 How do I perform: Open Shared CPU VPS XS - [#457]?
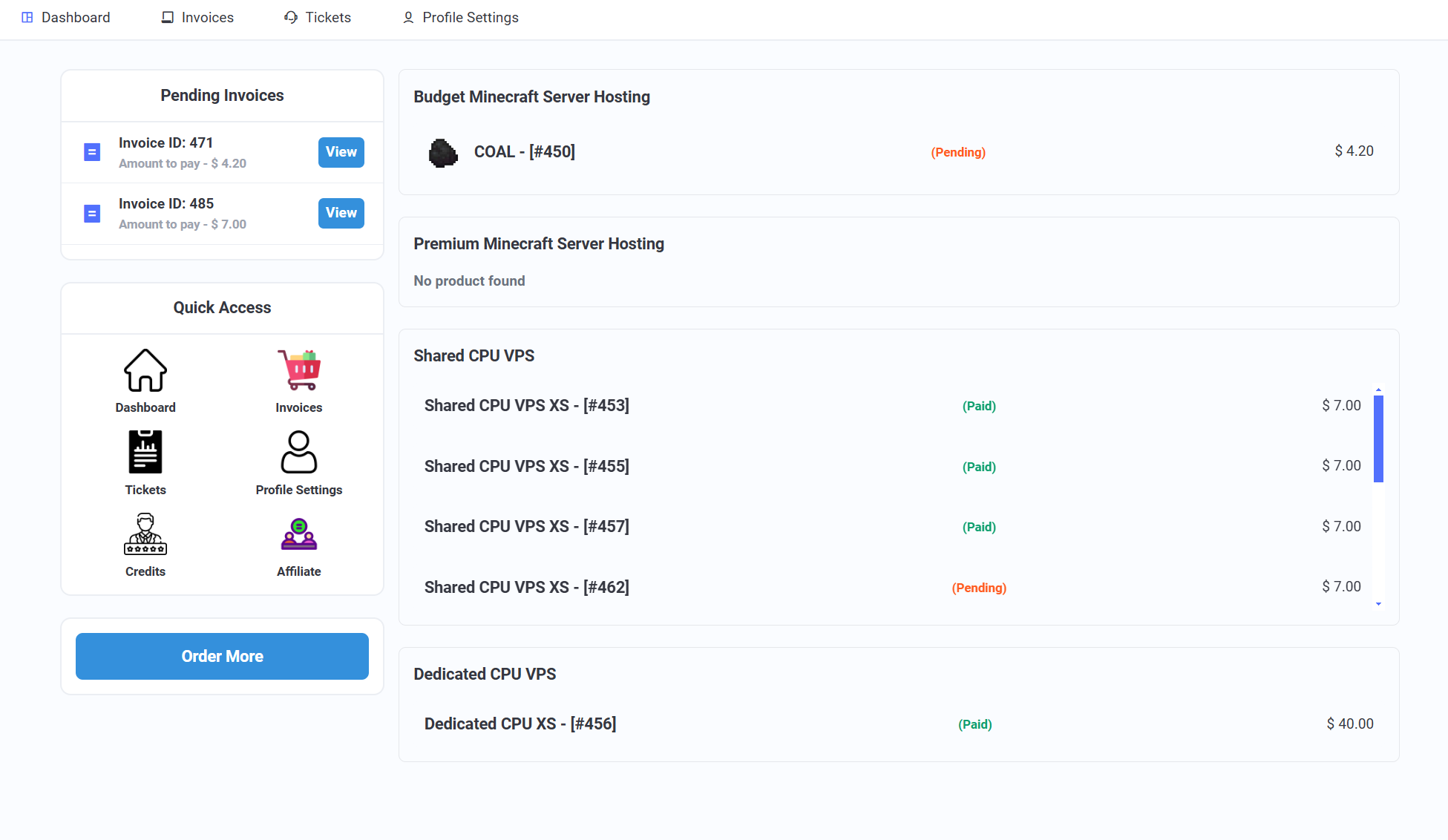pos(527,526)
